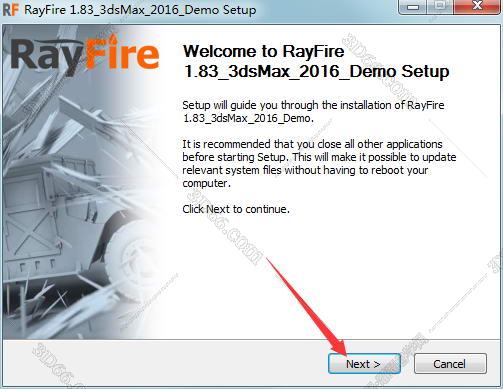Click the disabled maximize button
The image size is (503, 389).
pos(441,6)
